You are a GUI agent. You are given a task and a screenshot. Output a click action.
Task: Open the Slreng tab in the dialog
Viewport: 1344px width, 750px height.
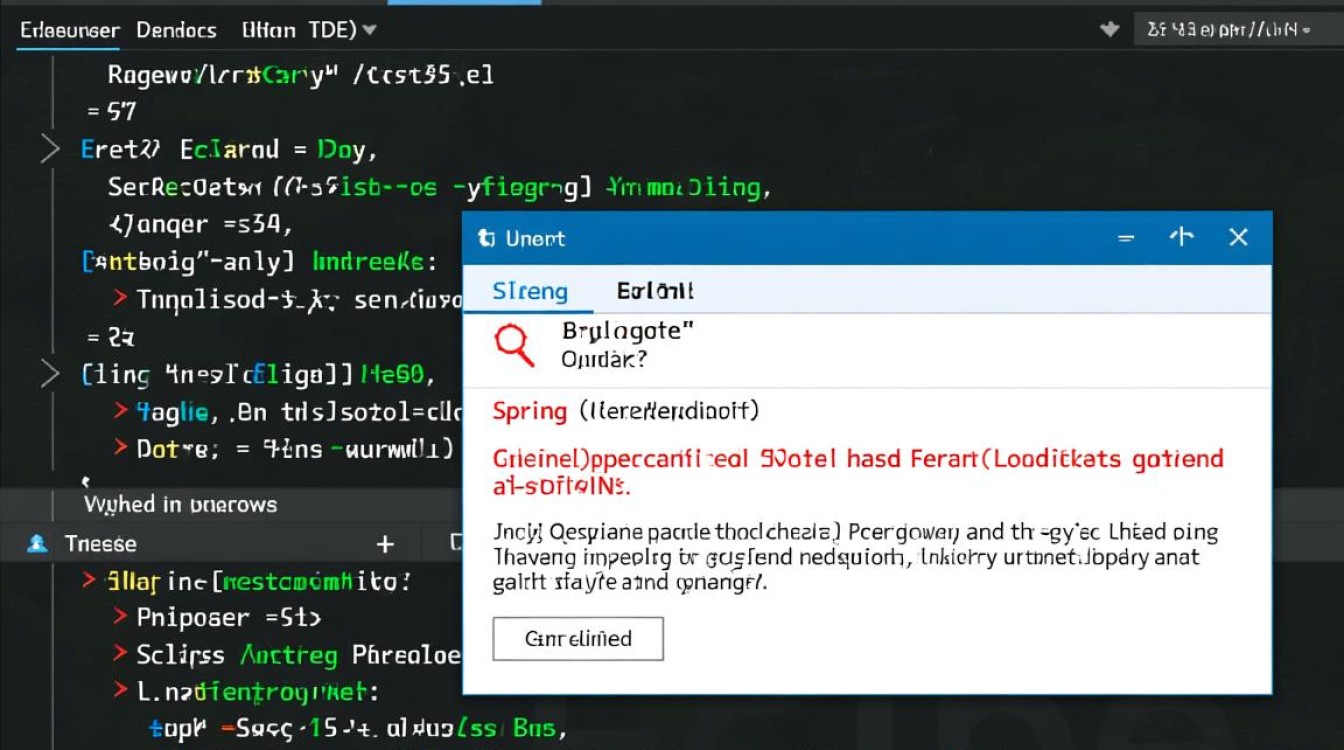pos(530,291)
